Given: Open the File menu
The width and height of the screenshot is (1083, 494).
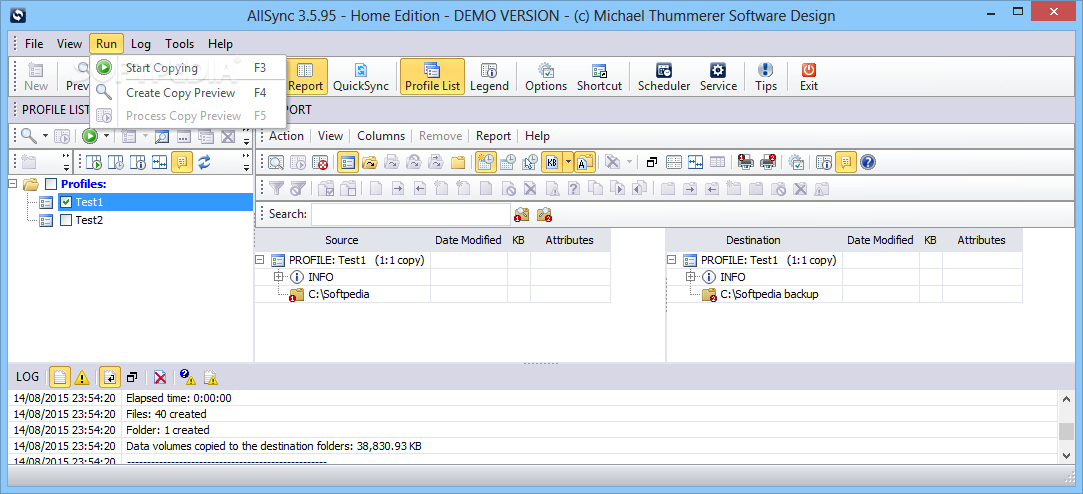Looking at the screenshot, I should 34,44.
